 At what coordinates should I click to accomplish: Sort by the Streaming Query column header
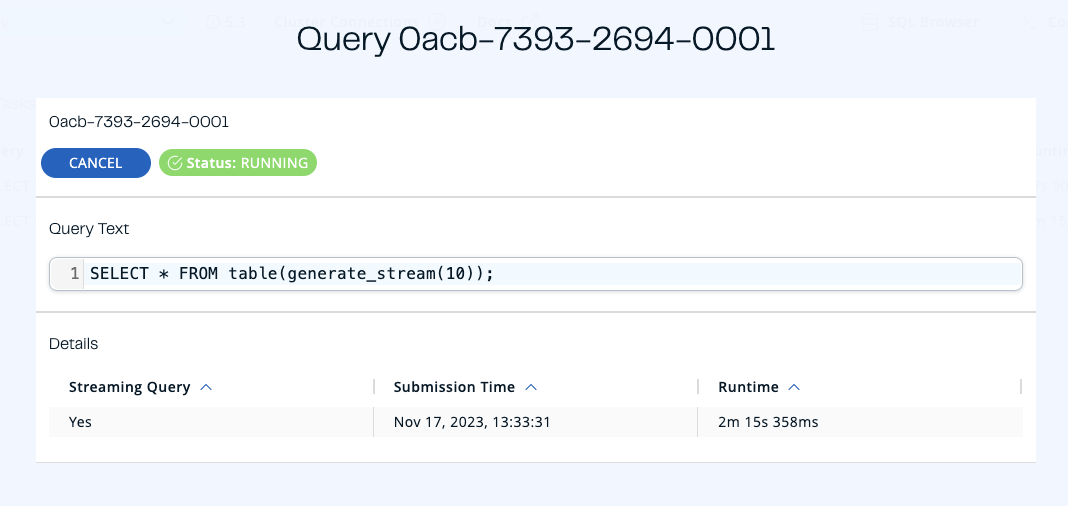[x=129, y=387]
